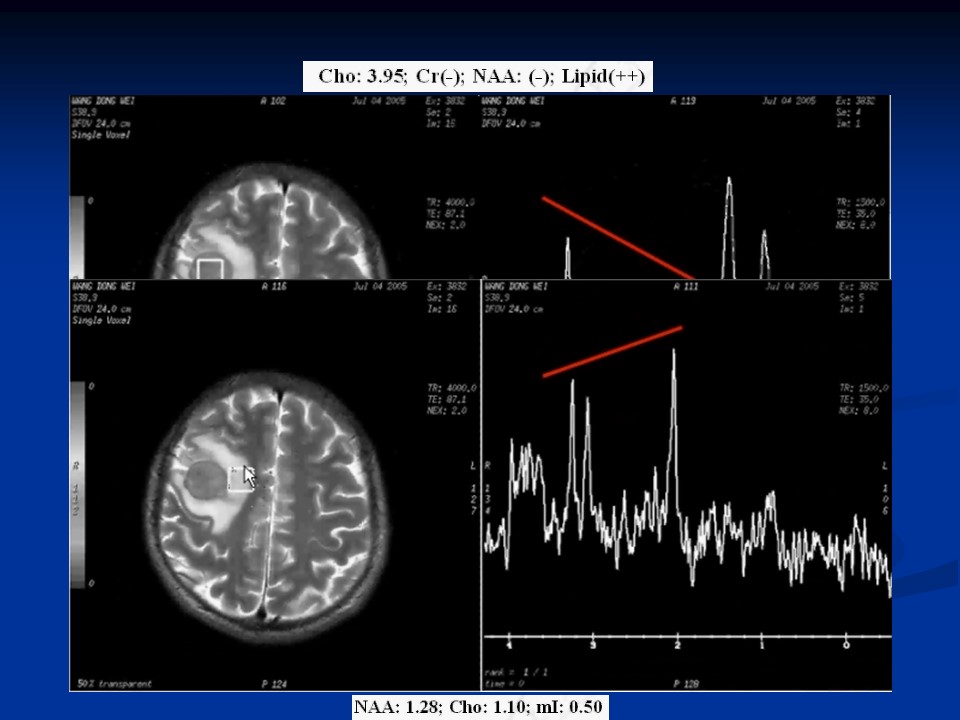Click the '50% transparent' label
The image size is (960, 720).
[115, 684]
